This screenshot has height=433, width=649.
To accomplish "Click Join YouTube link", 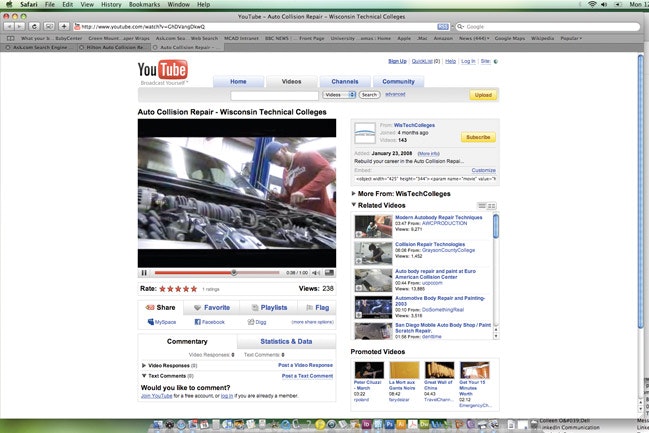I will pos(156,396).
